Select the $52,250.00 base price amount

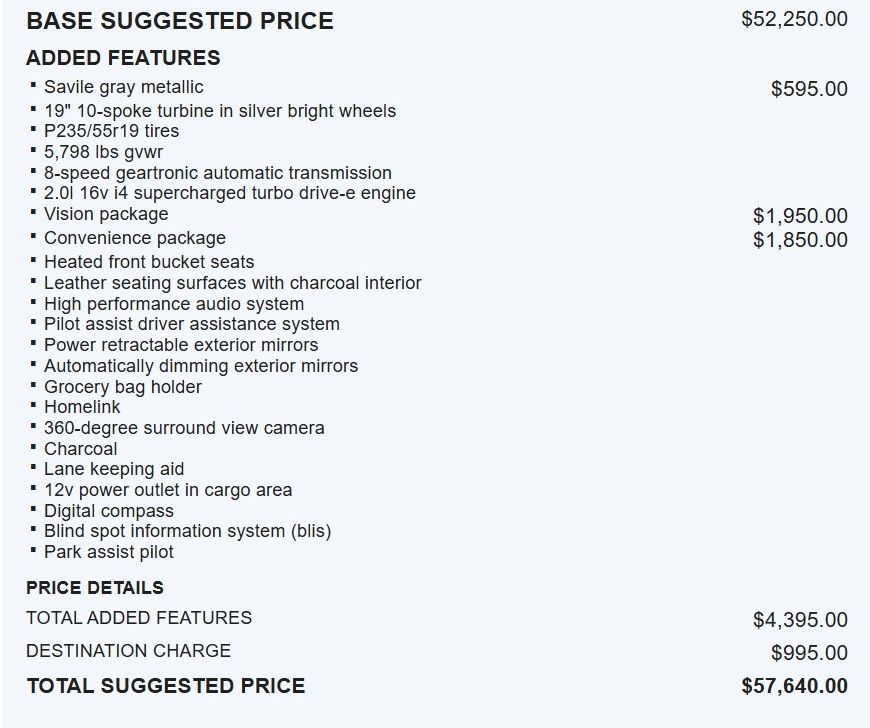tap(795, 19)
